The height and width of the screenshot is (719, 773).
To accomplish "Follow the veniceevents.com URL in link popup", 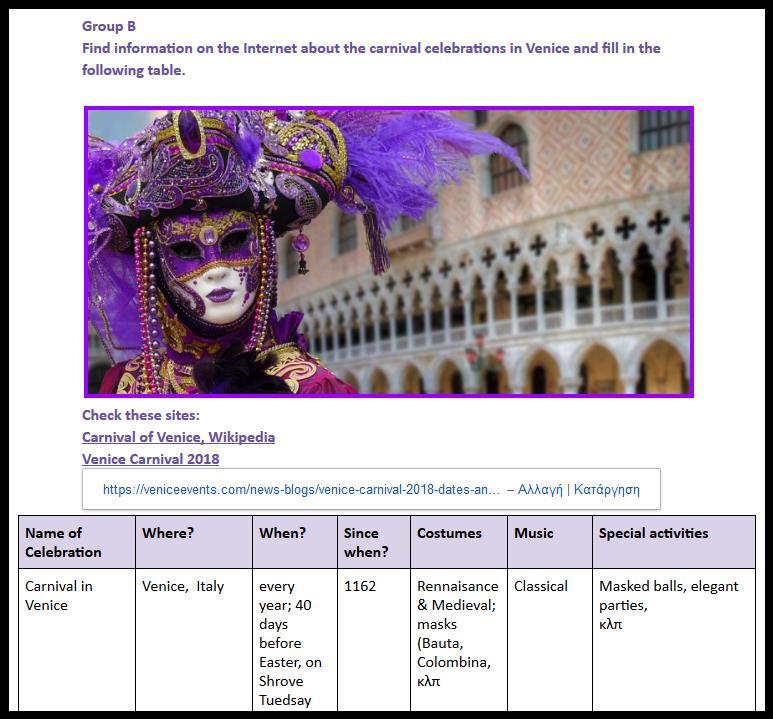I will point(301,489).
